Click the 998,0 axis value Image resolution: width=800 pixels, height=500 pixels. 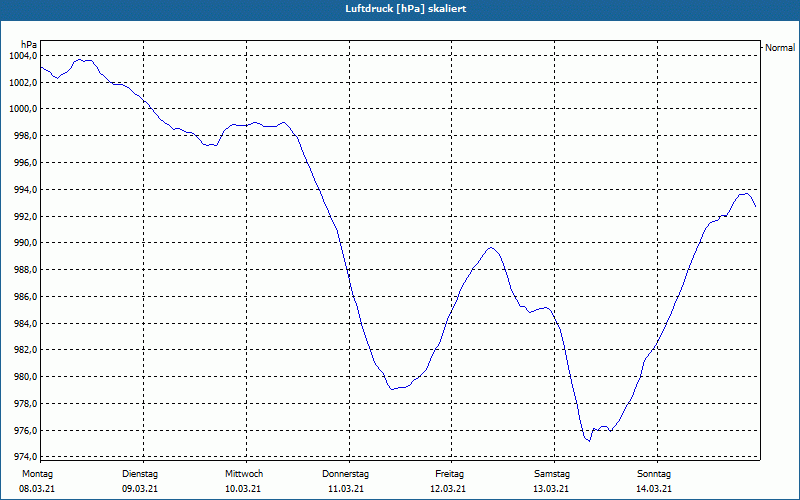coord(24,136)
